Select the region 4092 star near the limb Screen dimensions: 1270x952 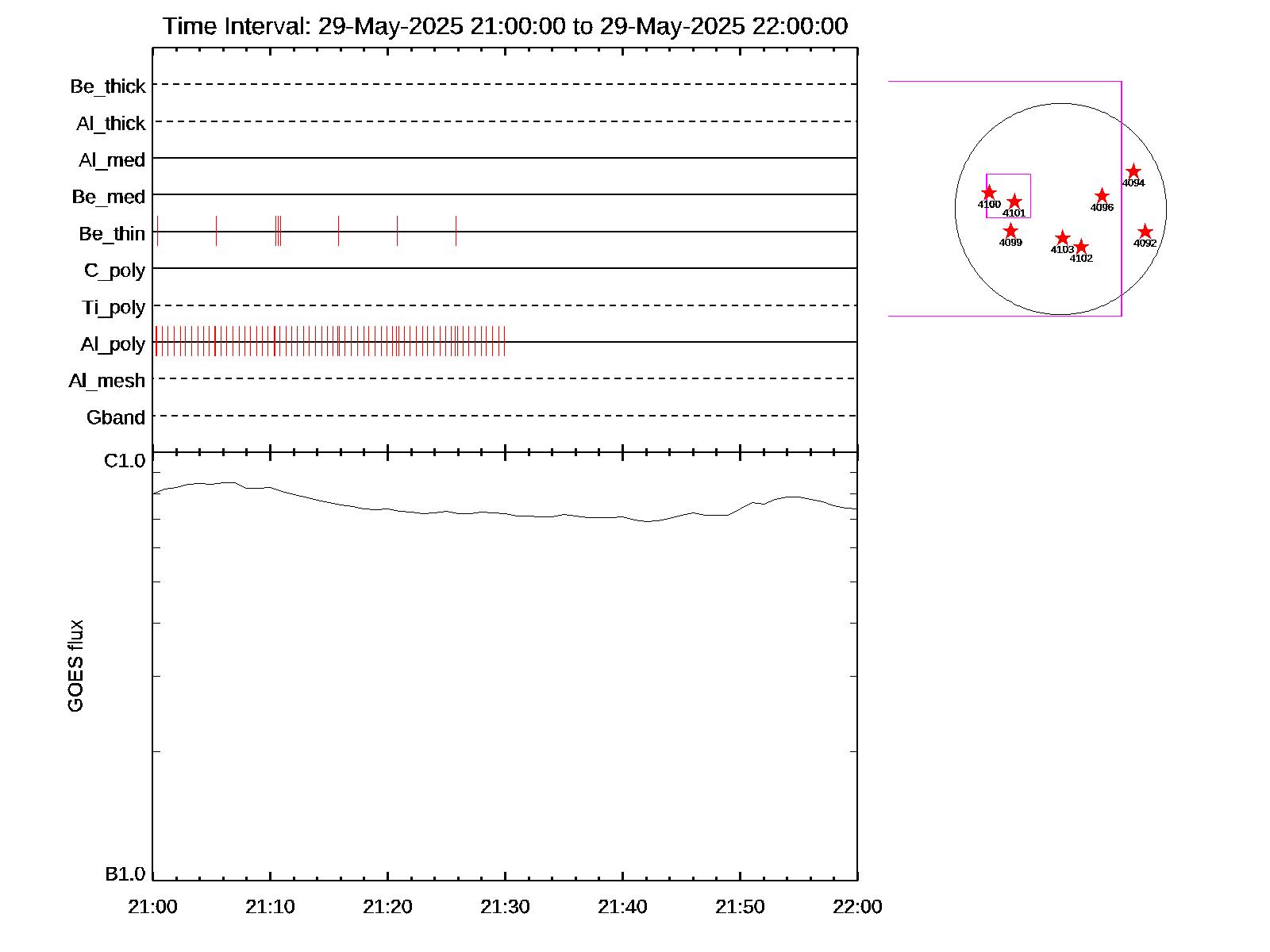point(1144,232)
